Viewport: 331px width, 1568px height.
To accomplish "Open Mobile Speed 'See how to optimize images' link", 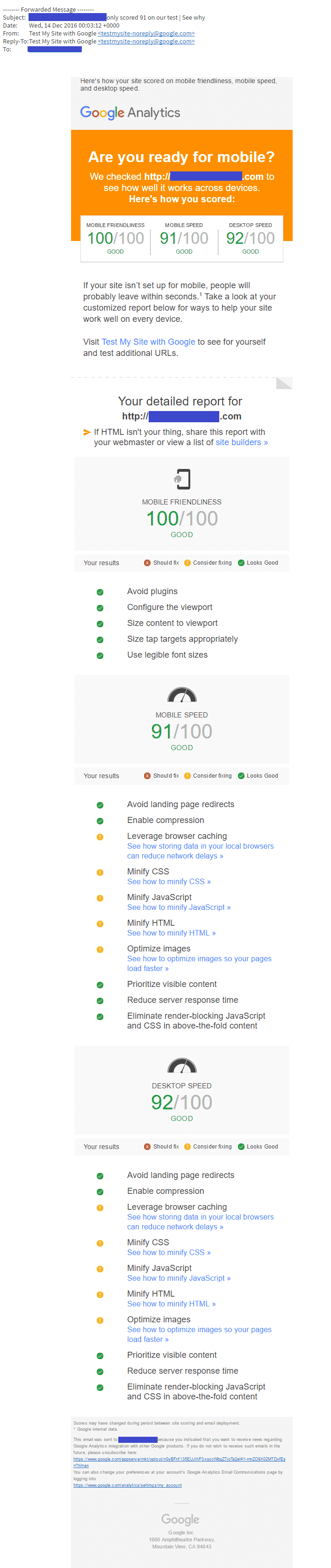I will tap(199, 963).
